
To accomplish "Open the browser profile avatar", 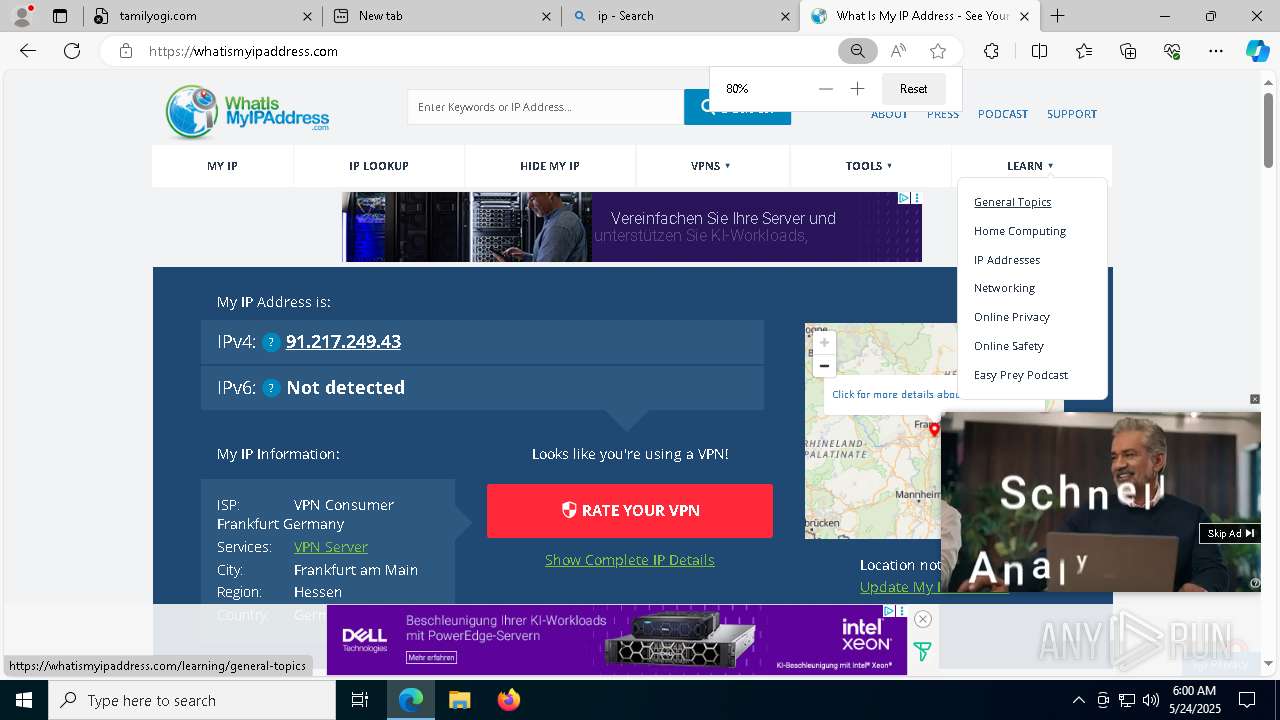I will pos(22,16).
